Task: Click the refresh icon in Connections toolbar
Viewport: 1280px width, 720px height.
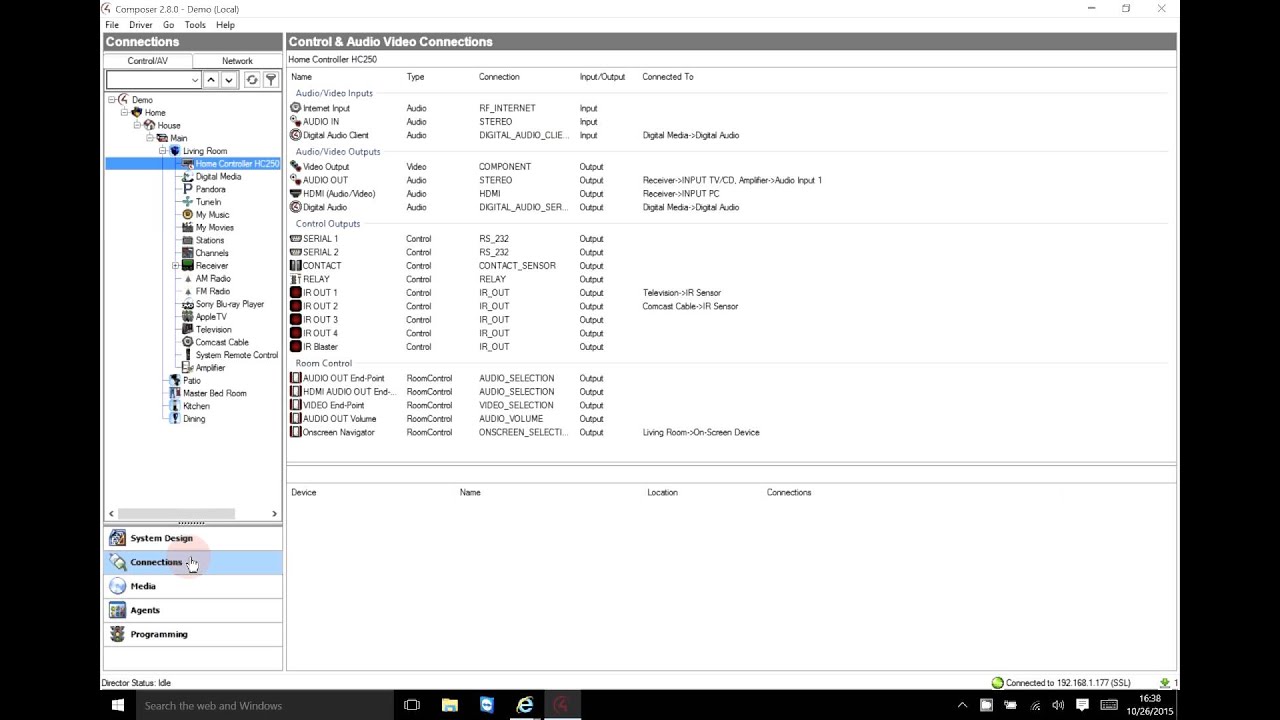Action: (252, 80)
